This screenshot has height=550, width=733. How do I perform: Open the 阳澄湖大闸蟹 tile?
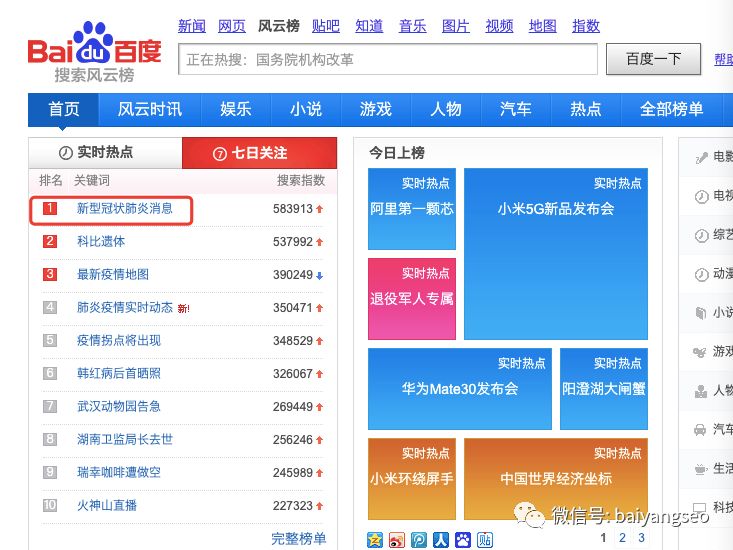604,389
